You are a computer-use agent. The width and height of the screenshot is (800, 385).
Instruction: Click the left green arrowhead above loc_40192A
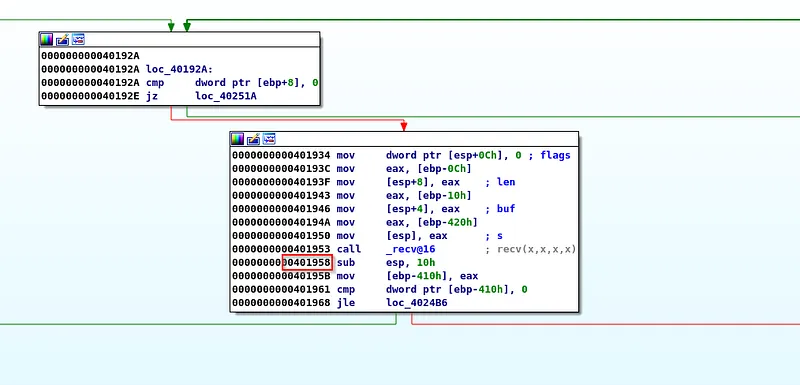[171, 26]
